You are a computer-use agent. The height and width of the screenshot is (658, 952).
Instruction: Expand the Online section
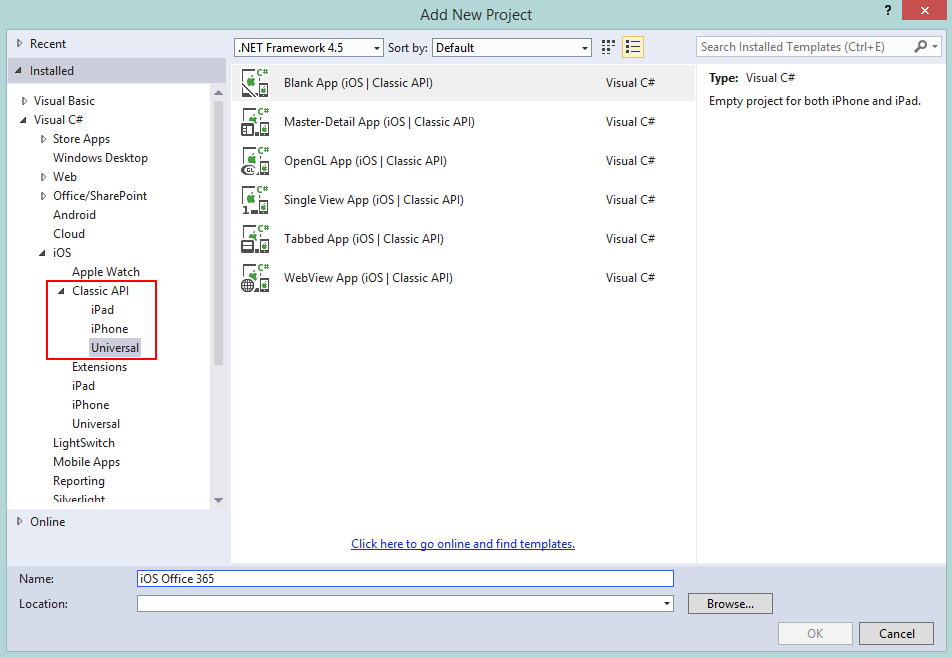[x=19, y=521]
